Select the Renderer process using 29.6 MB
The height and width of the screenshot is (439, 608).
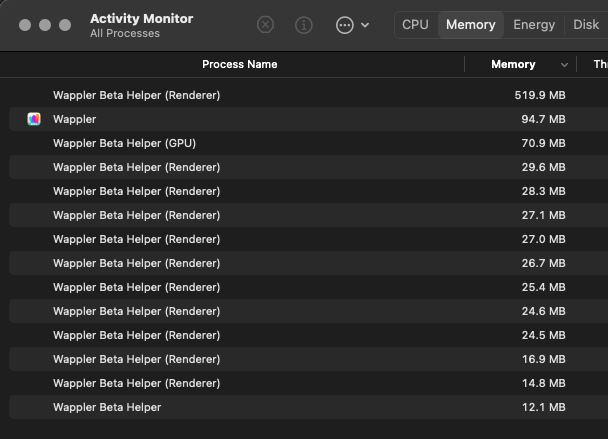point(308,167)
